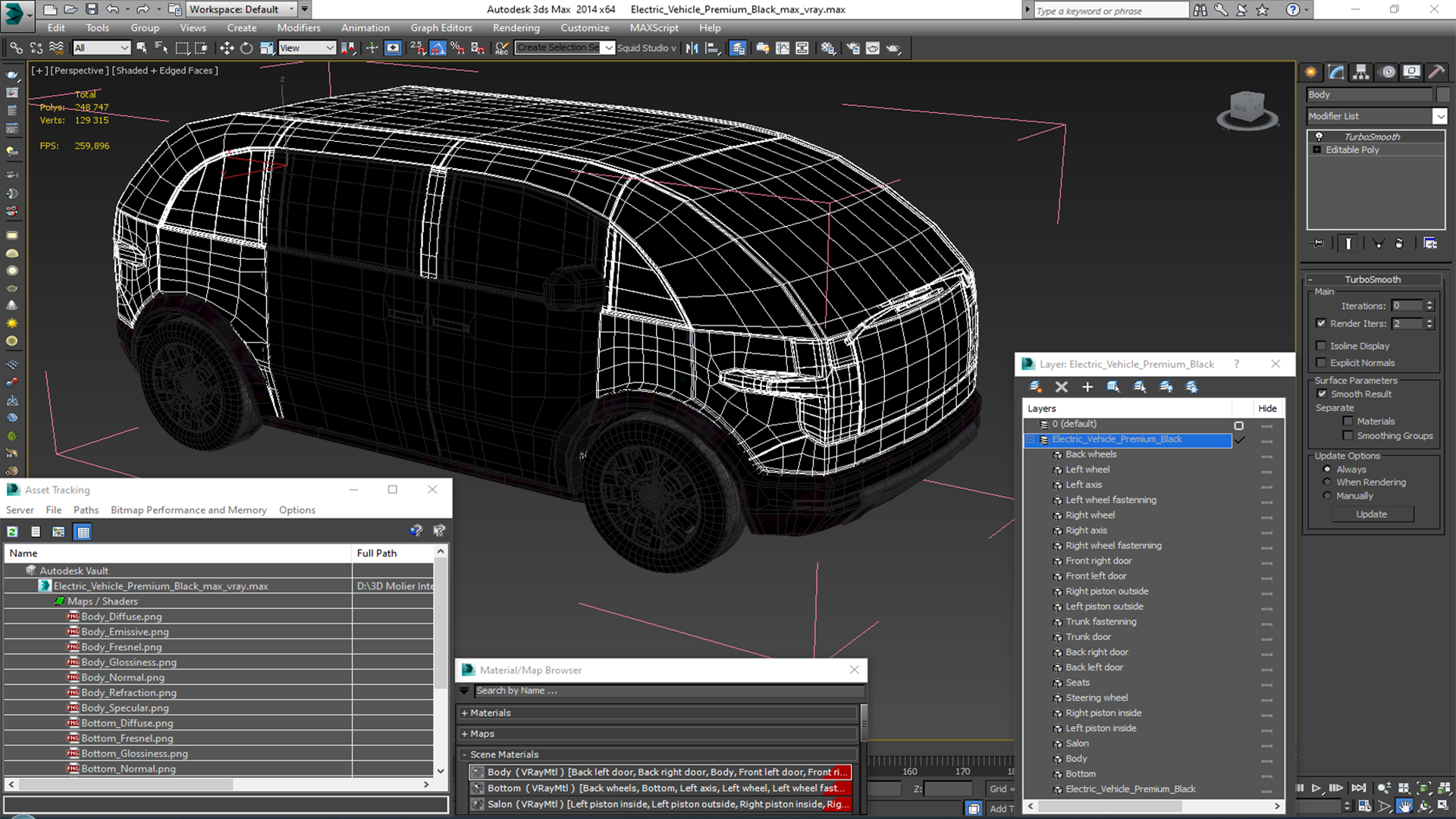The height and width of the screenshot is (819, 1456).
Task: Open Asset Tracking Paths menu
Action: tap(86, 510)
